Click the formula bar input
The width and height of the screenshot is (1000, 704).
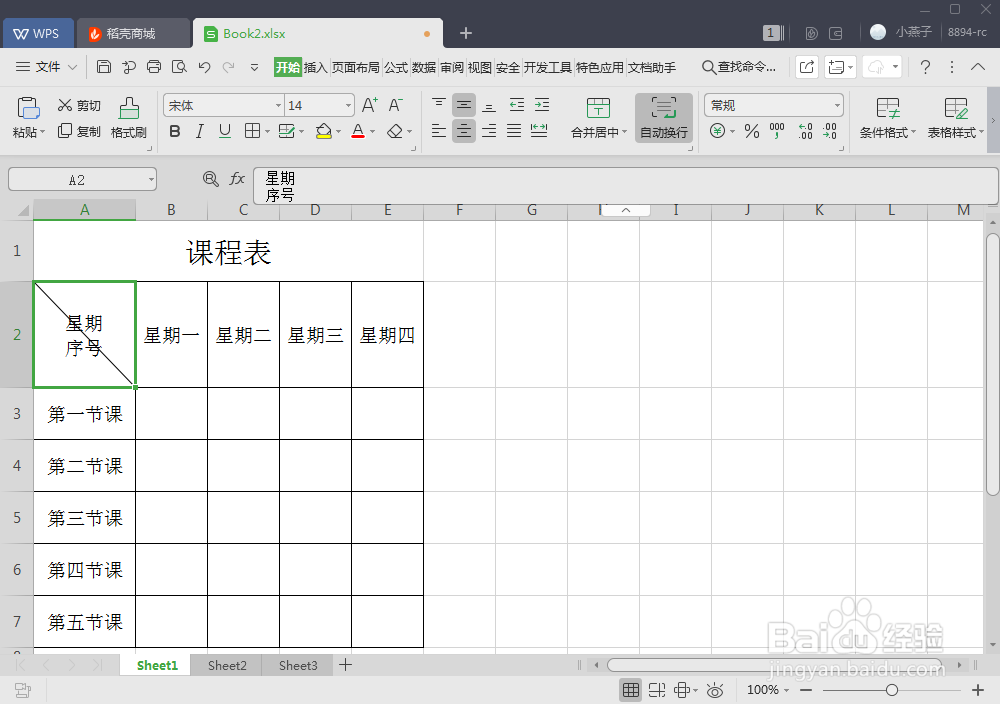(x=625, y=186)
